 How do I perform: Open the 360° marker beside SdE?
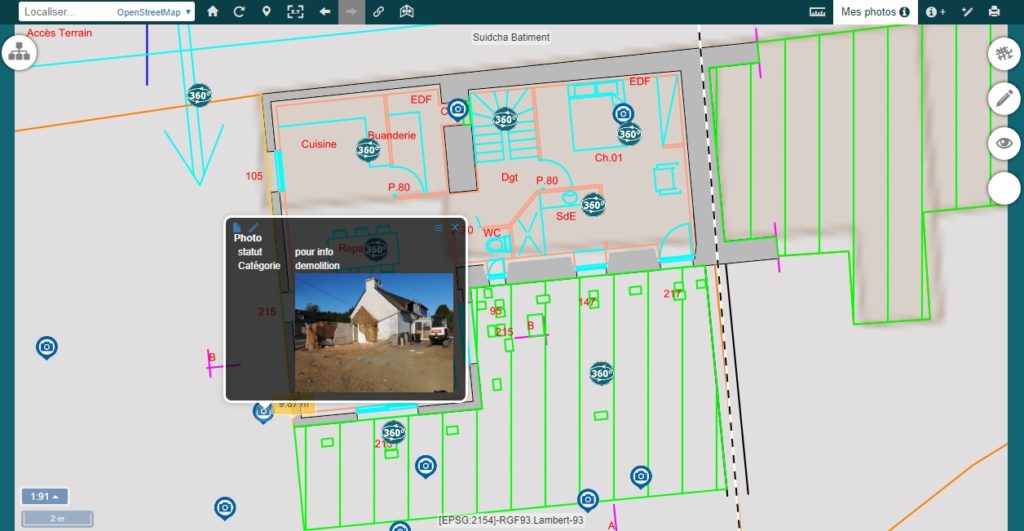coord(592,205)
